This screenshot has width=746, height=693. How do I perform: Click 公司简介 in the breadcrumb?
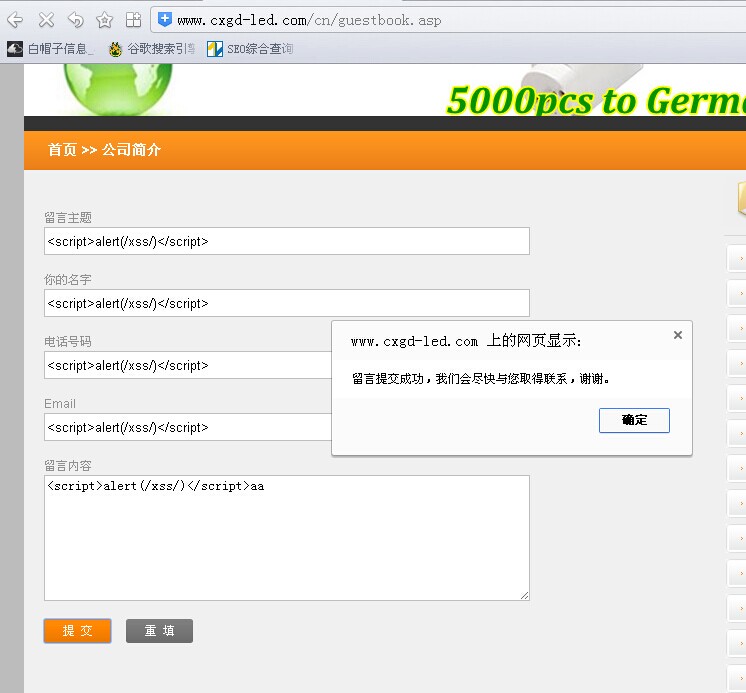click(x=131, y=150)
